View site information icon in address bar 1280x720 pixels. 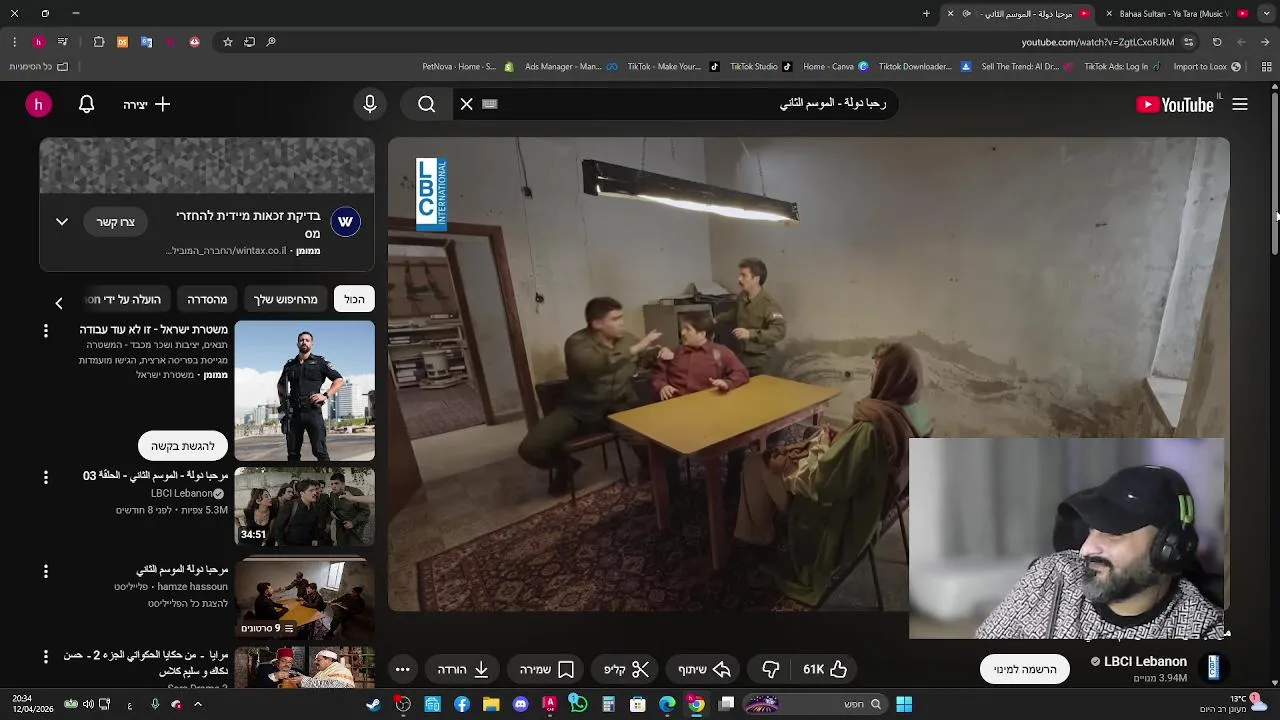[x=1188, y=42]
